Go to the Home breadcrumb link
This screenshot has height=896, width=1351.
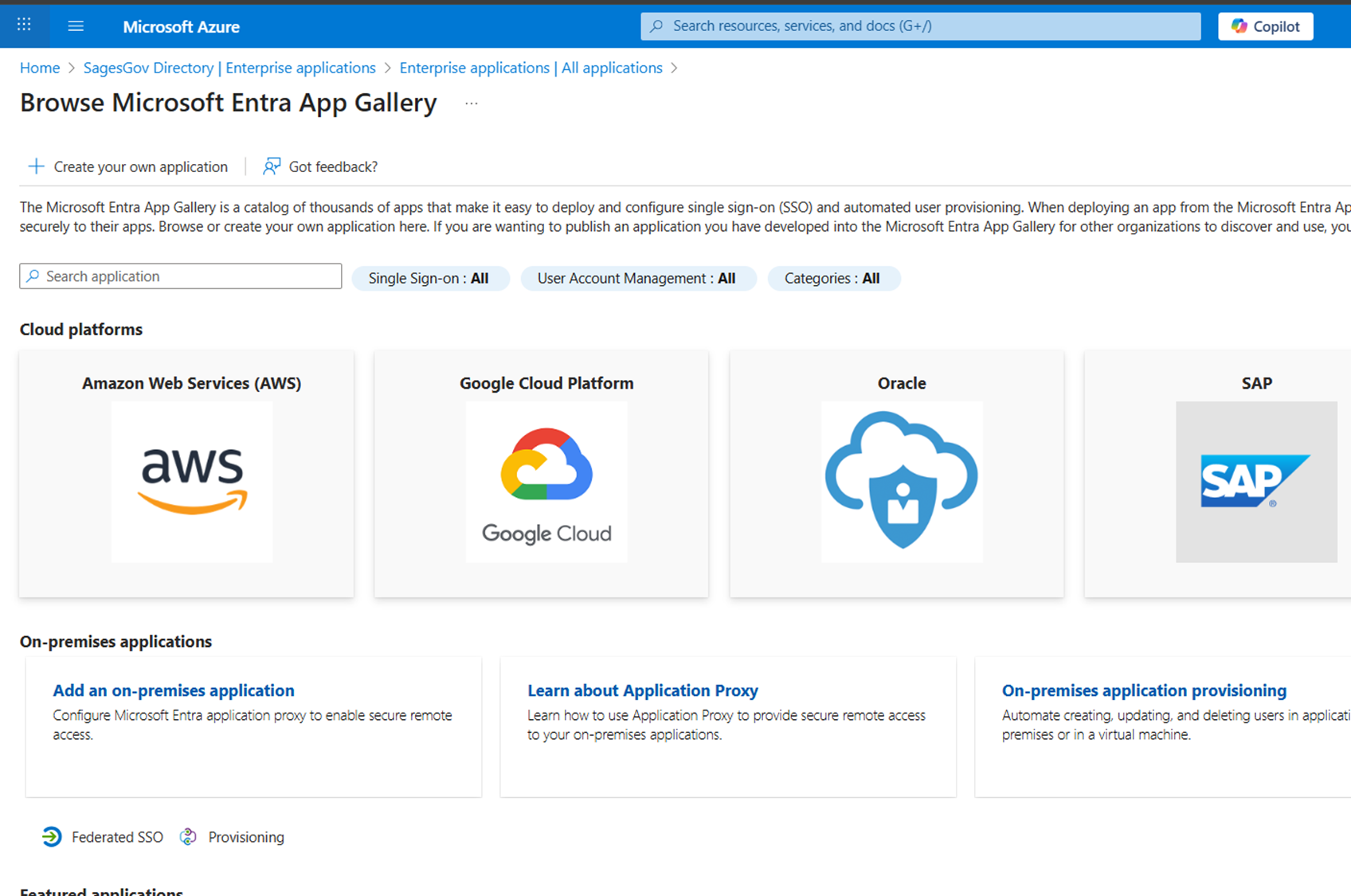coord(40,68)
